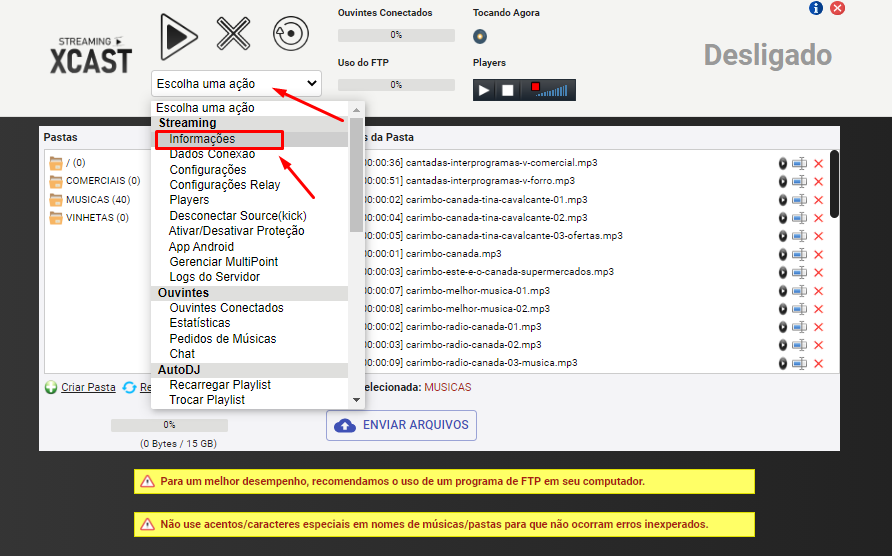This screenshot has height=556, width=892.
Task: Click the Tocando Agora disc icon
Action: point(480,37)
